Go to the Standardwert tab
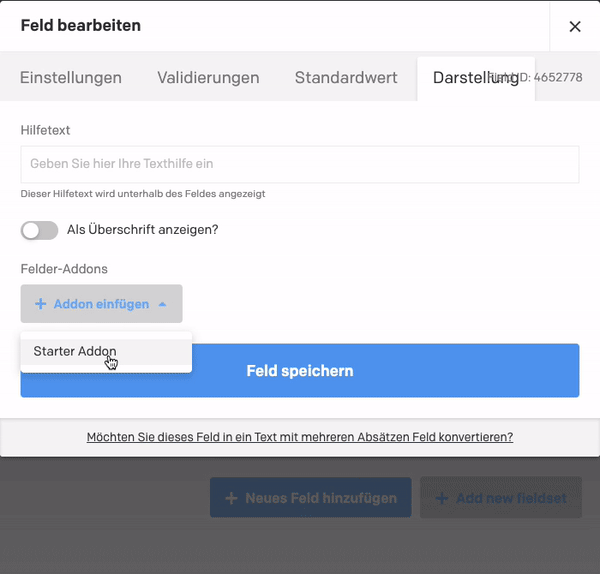This screenshot has height=574, width=600. (346, 78)
